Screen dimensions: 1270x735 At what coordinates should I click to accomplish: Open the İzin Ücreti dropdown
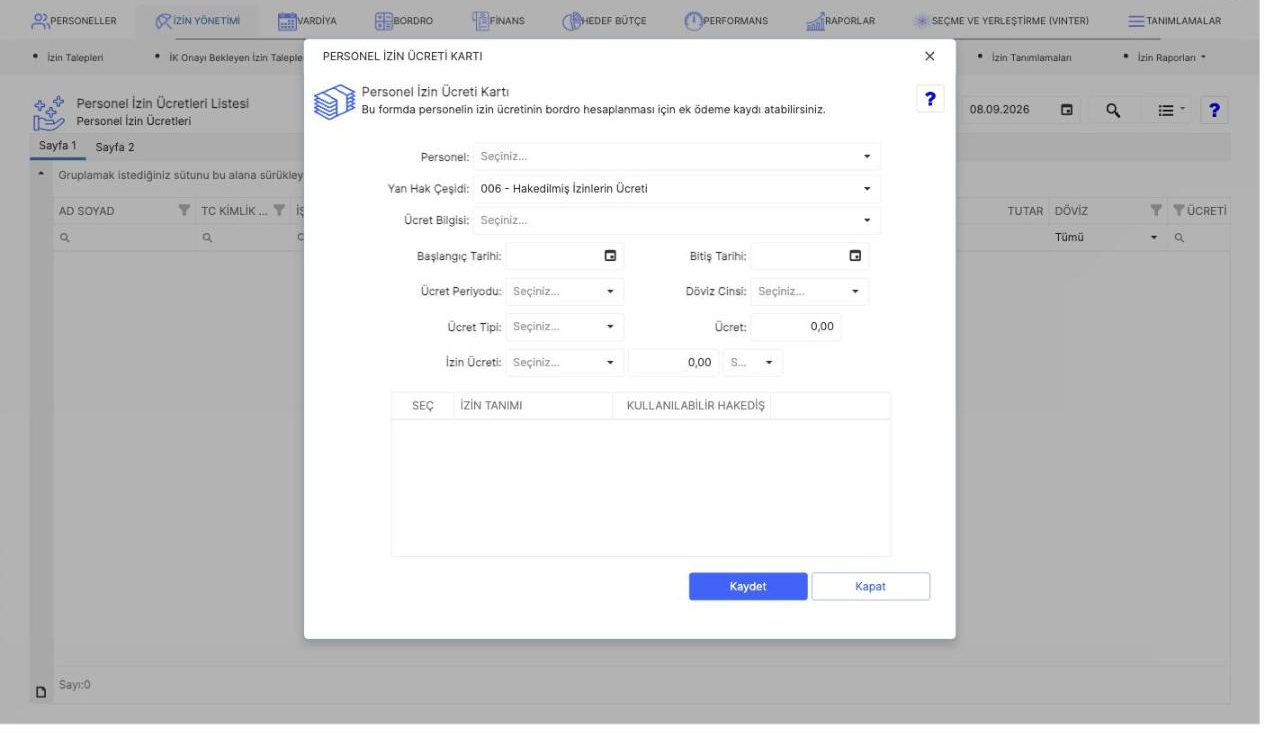click(610, 363)
